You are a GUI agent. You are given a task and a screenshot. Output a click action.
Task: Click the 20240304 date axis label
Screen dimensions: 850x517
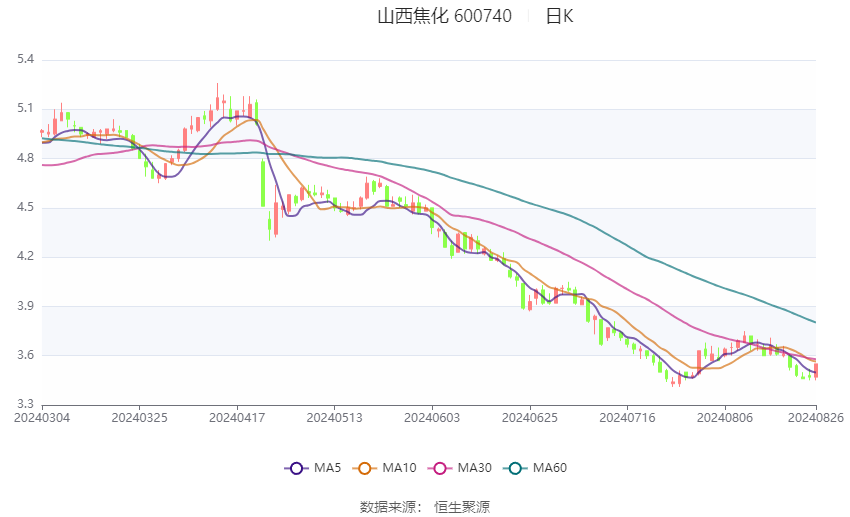42,418
